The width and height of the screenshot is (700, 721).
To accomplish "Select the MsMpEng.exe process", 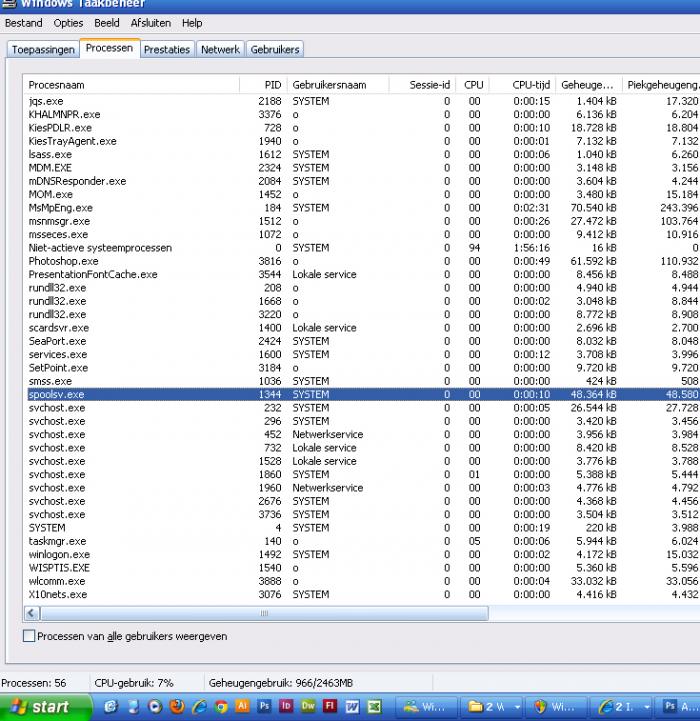I will click(x=363, y=208).
